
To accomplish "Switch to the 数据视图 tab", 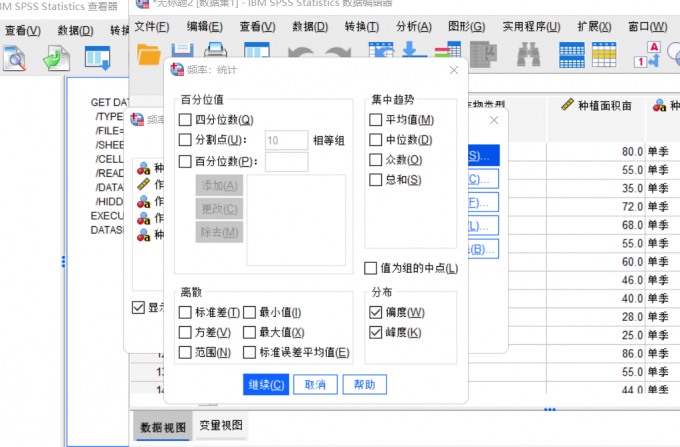I will click(163, 427).
